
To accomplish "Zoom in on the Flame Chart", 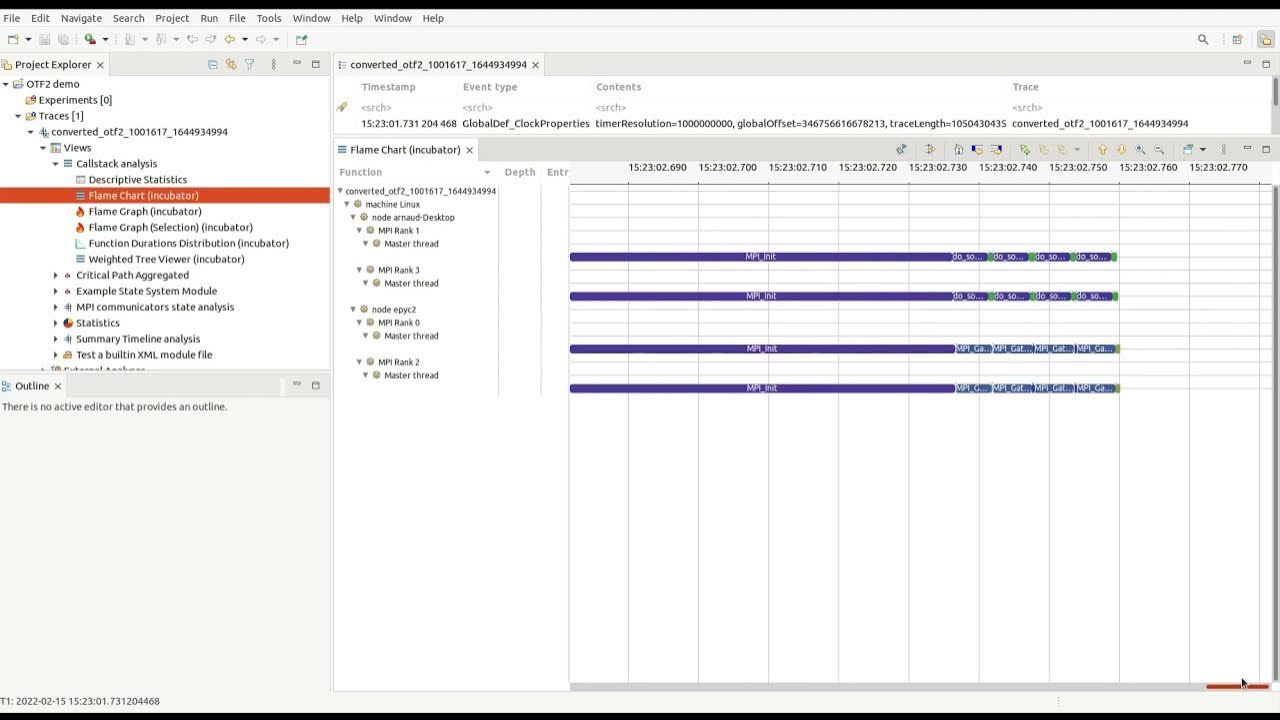I will [x=1140, y=150].
